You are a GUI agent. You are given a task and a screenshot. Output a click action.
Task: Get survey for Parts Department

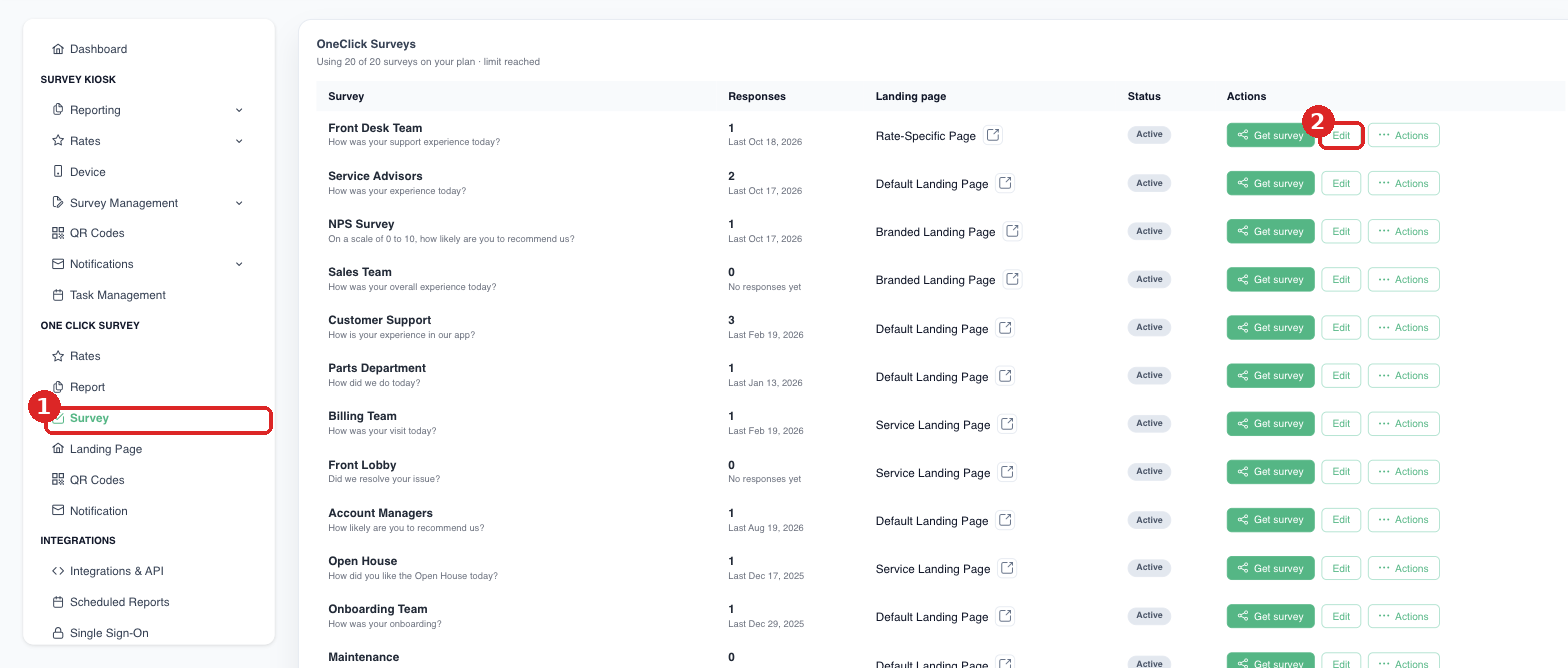[x=1270, y=375]
